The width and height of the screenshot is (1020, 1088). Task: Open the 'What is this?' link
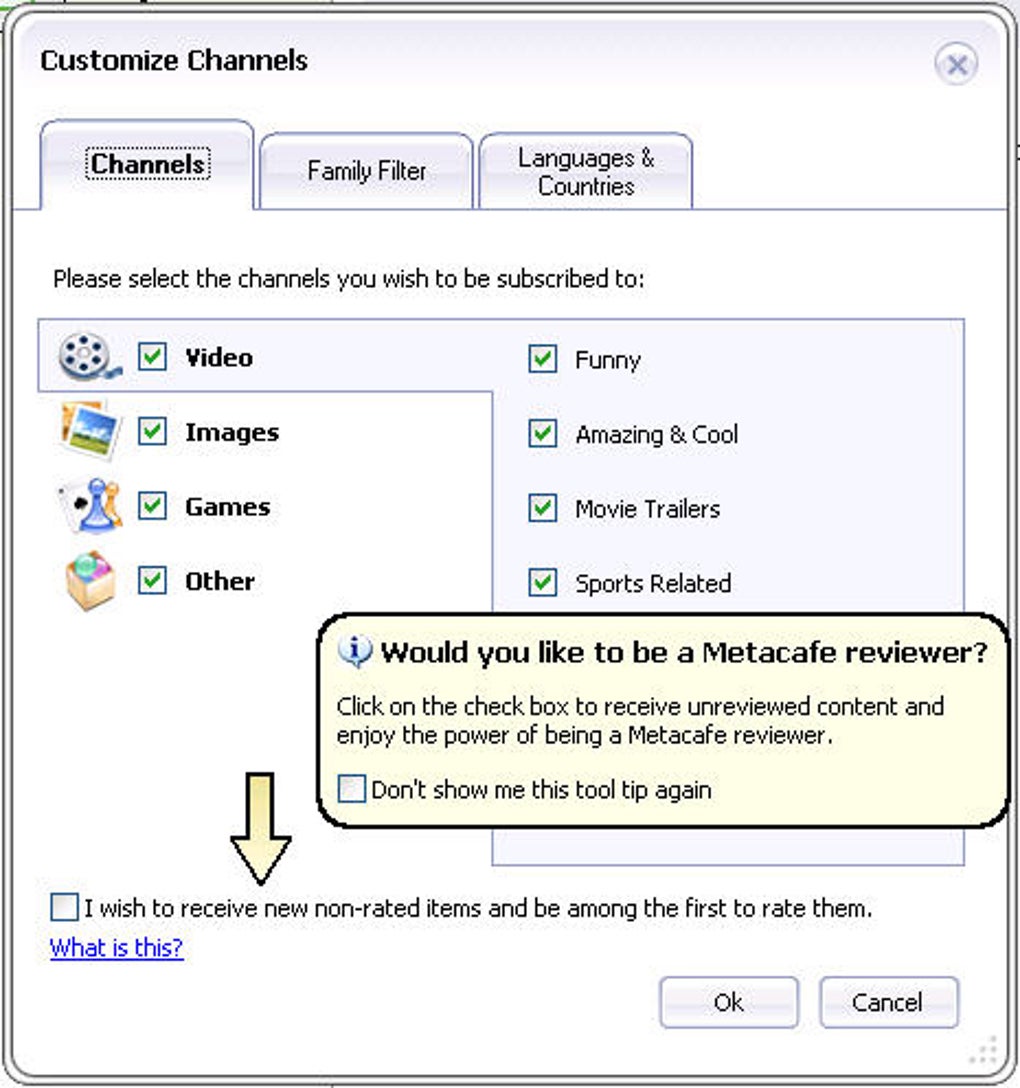[117, 947]
